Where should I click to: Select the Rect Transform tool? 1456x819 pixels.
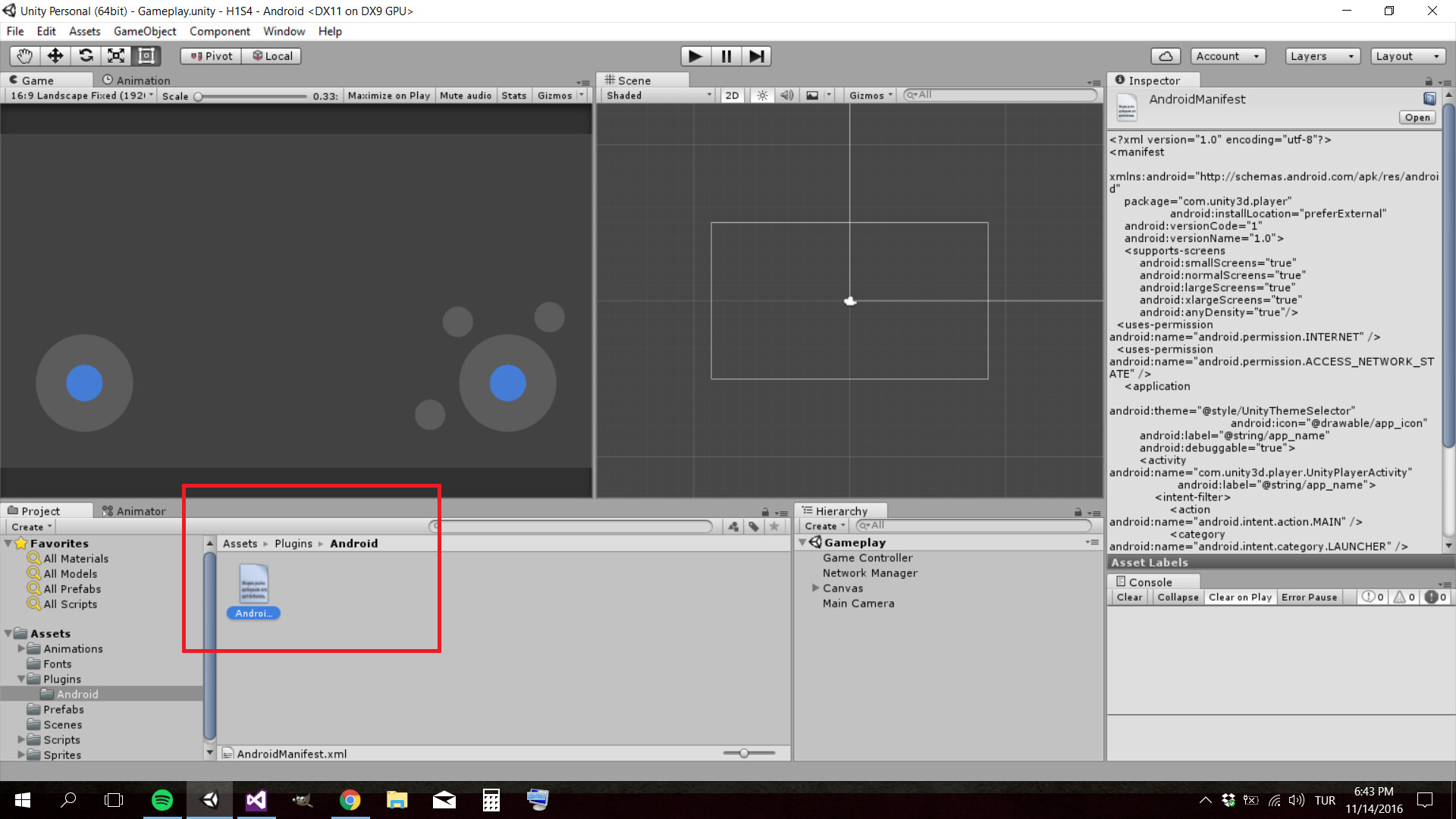[146, 55]
